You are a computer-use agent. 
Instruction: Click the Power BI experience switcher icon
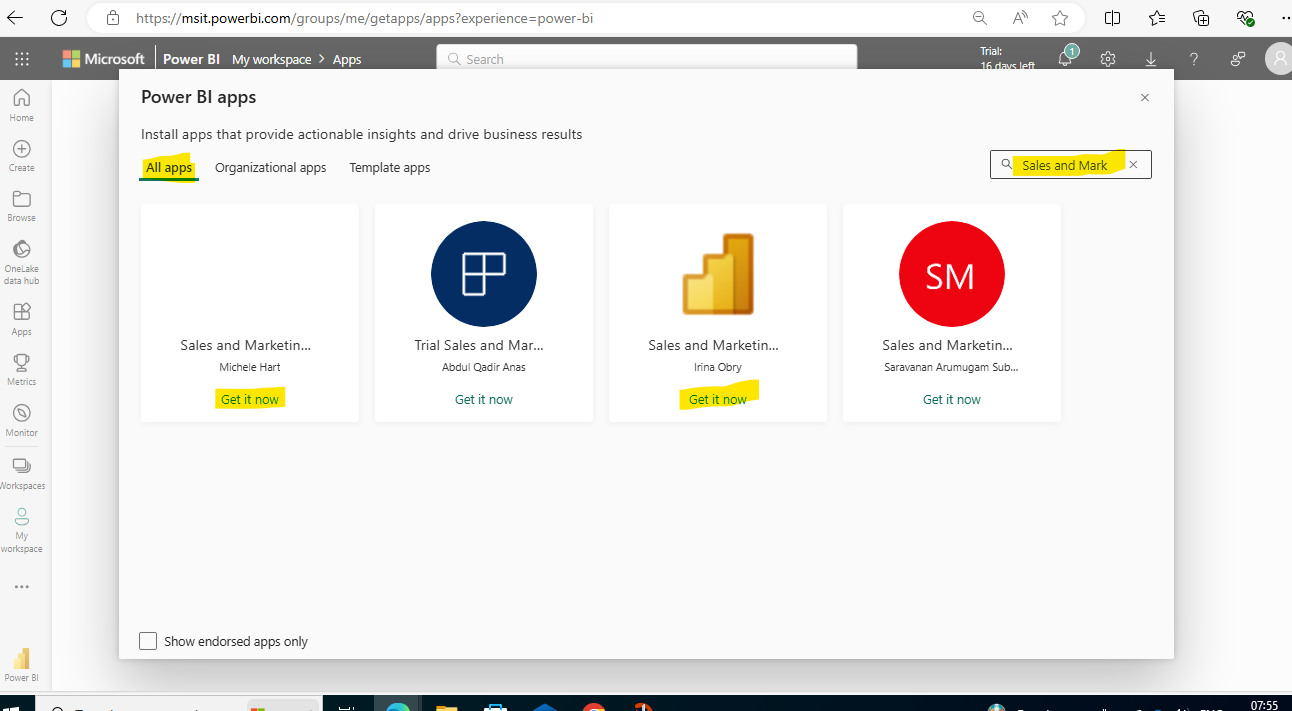tap(22, 665)
